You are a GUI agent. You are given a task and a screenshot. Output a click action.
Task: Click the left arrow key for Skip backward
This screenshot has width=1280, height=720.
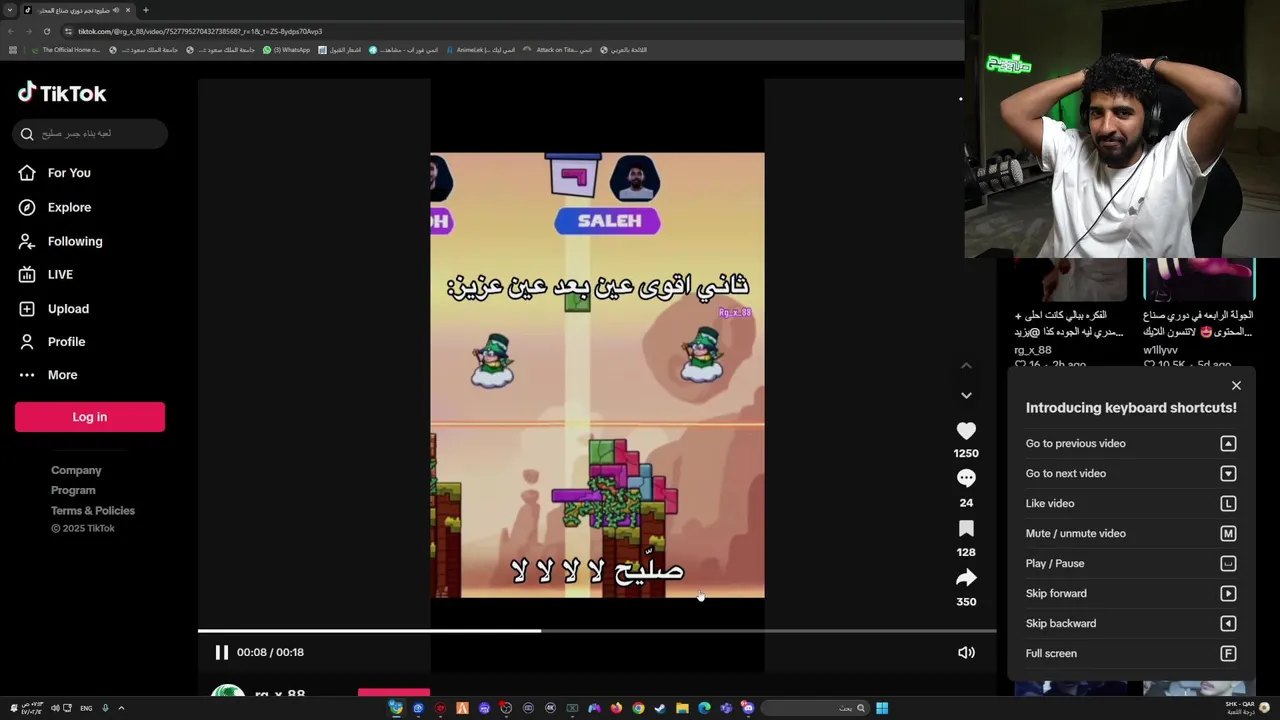(x=1228, y=623)
